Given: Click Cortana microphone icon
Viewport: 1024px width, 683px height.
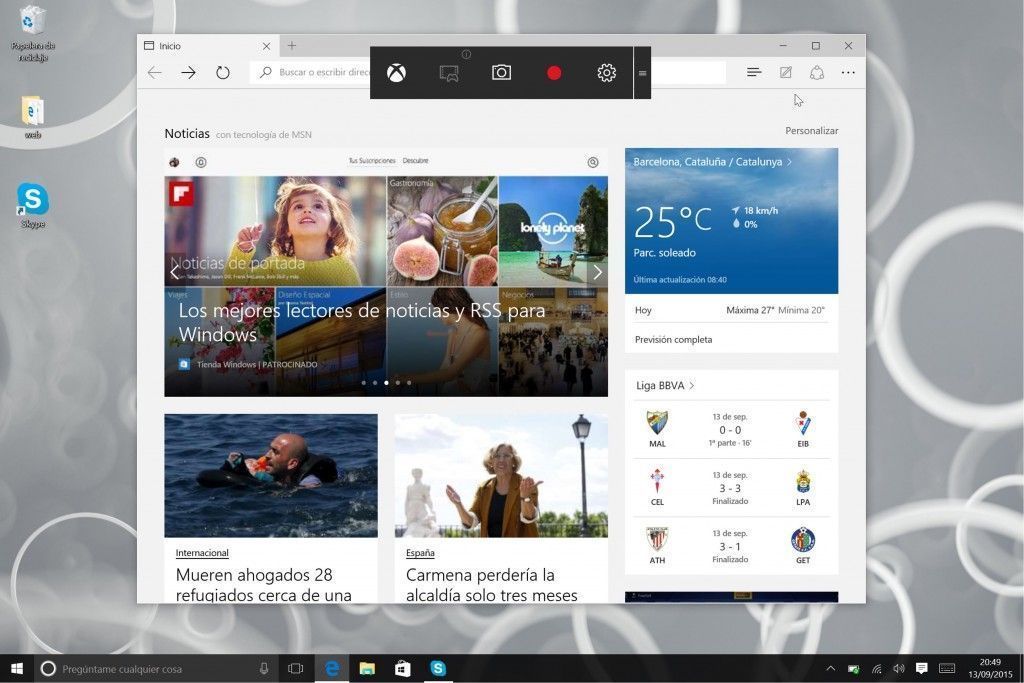Looking at the screenshot, I should [263, 668].
